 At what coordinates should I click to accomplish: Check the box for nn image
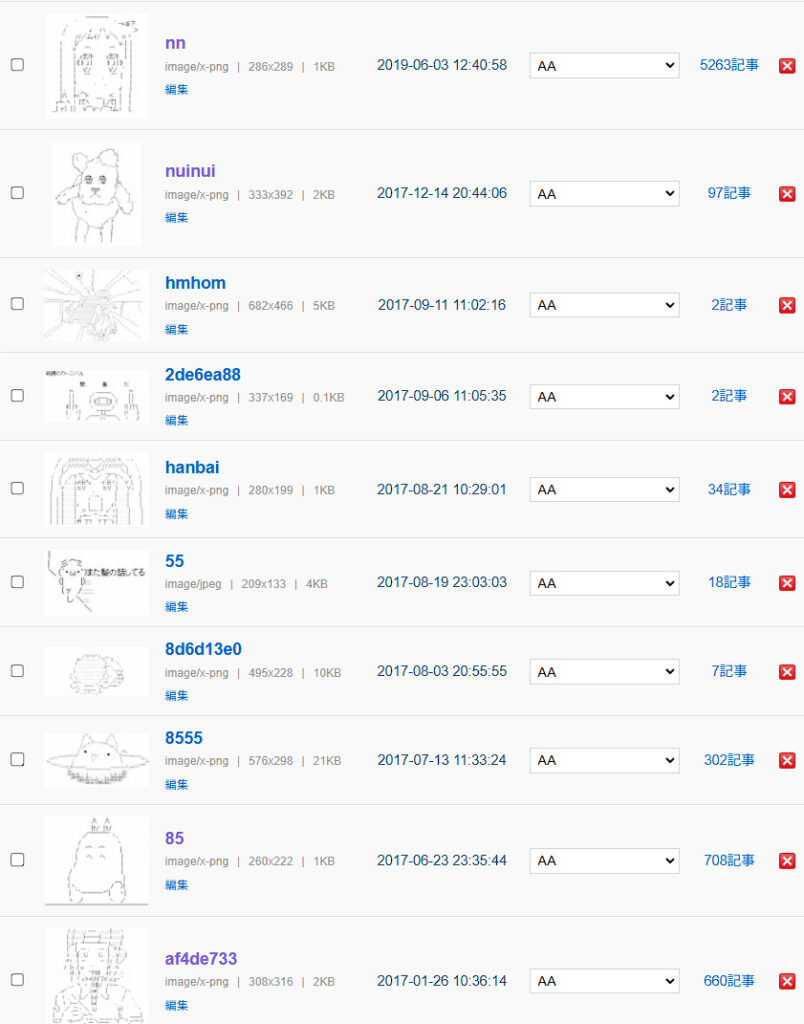(17, 65)
